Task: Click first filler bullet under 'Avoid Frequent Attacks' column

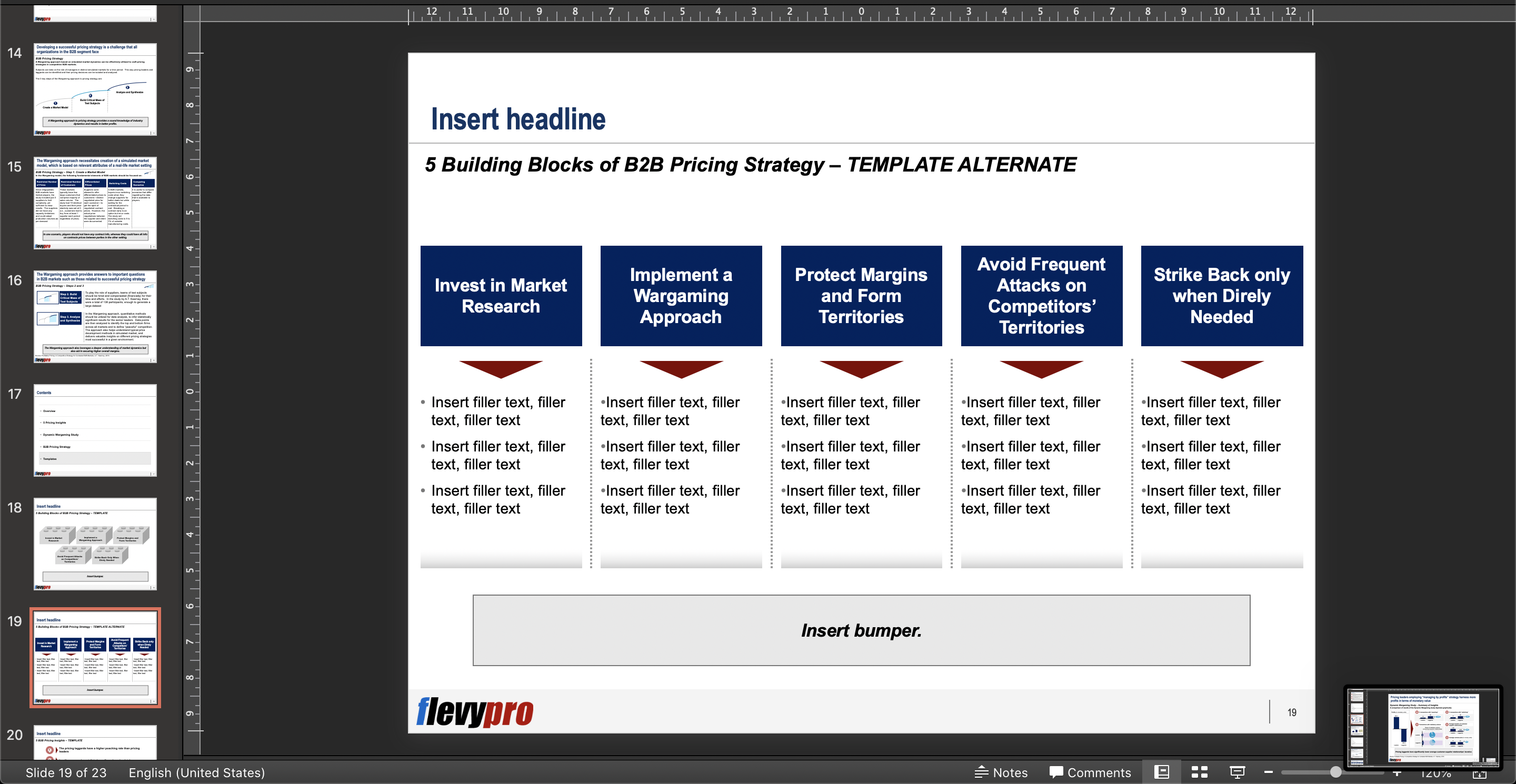Action: (1031, 411)
